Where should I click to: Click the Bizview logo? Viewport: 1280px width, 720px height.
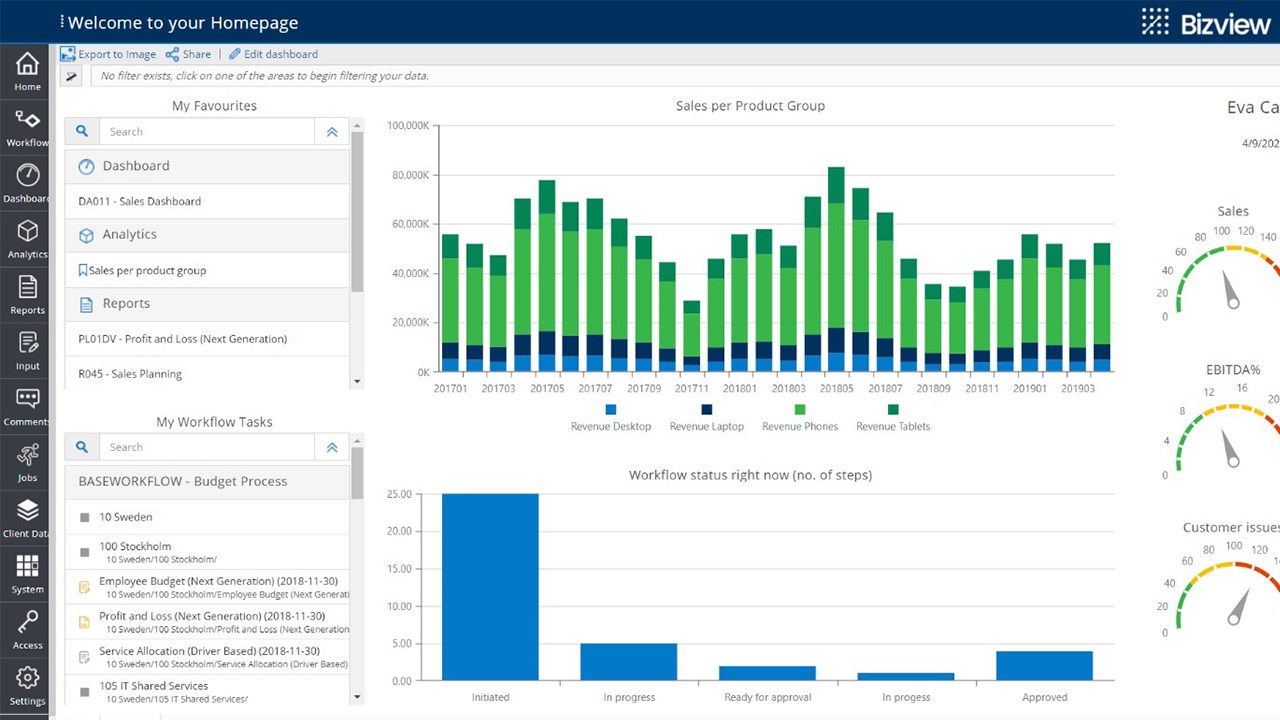coord(1206,22)
